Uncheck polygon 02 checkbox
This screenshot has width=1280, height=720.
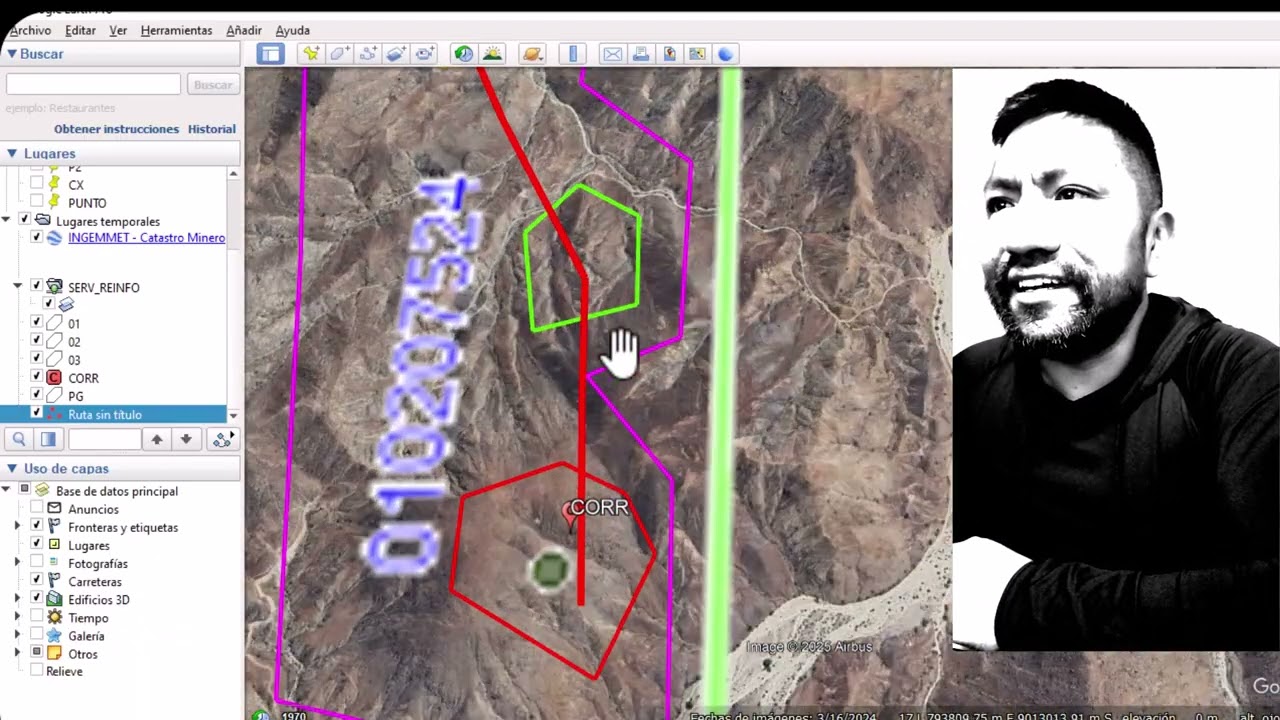[x=37, y=341]
